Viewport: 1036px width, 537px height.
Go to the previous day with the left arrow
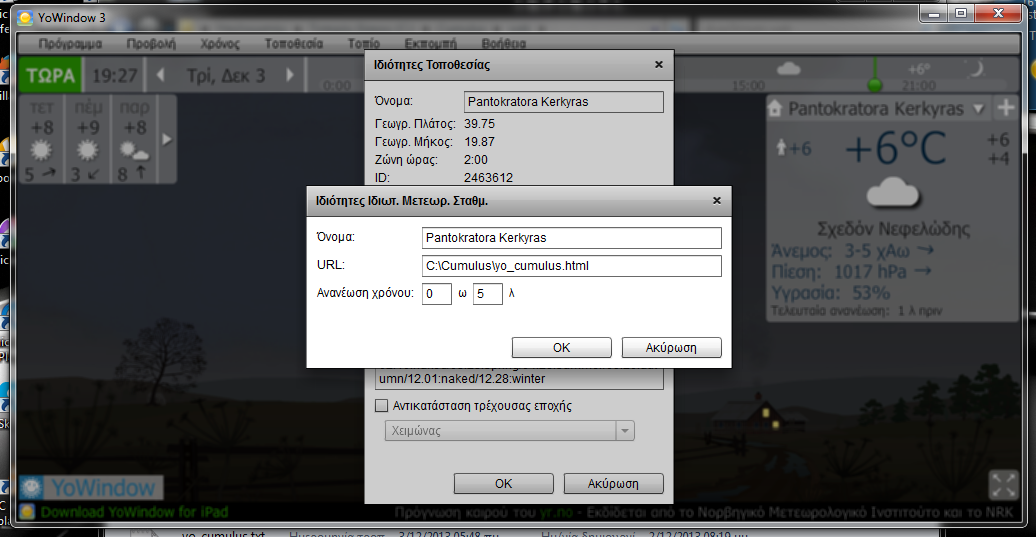click(160, 75)
